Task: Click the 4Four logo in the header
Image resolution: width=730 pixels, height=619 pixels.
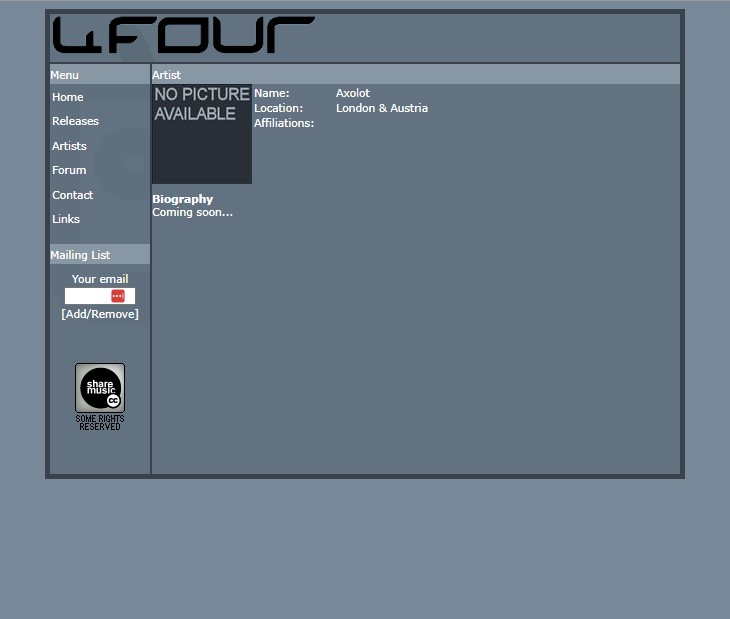Action: (x=183, y=35)
